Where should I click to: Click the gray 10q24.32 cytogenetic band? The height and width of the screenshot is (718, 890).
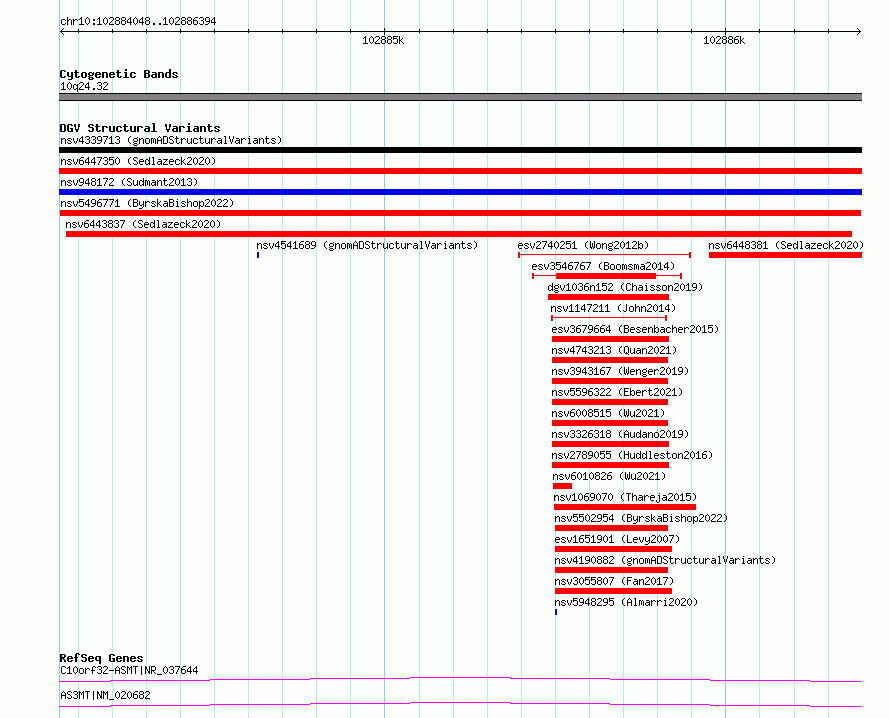coord(460,97)
